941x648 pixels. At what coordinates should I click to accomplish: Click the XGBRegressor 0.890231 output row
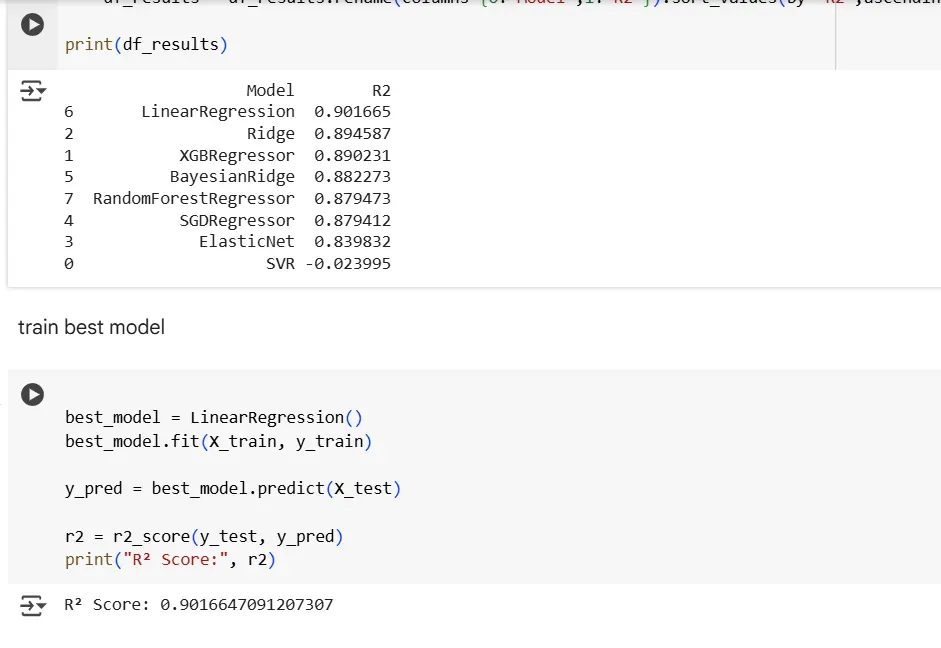coord(284,156)
